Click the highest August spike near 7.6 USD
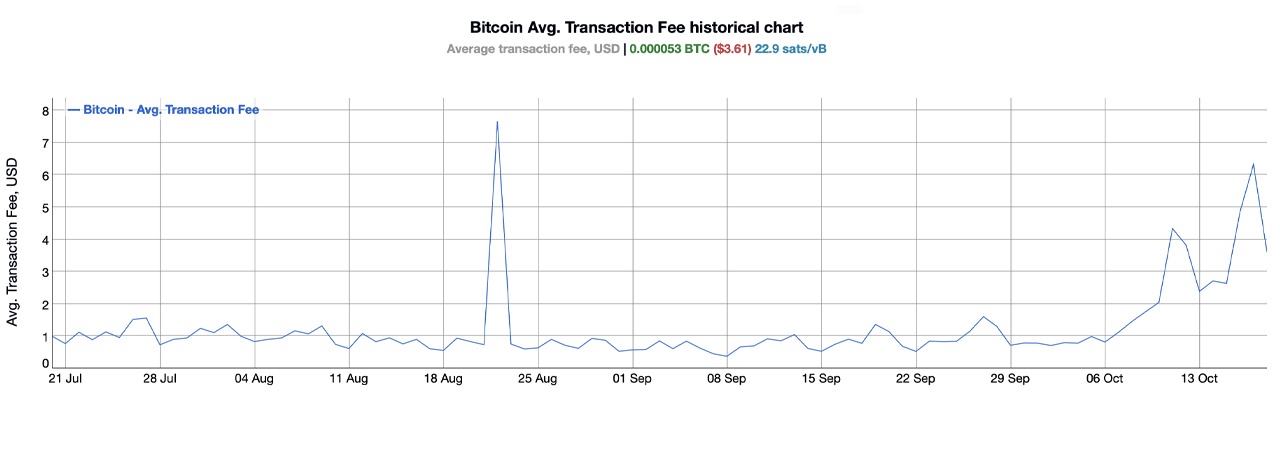1280x450 pixels. coord(497,122)
